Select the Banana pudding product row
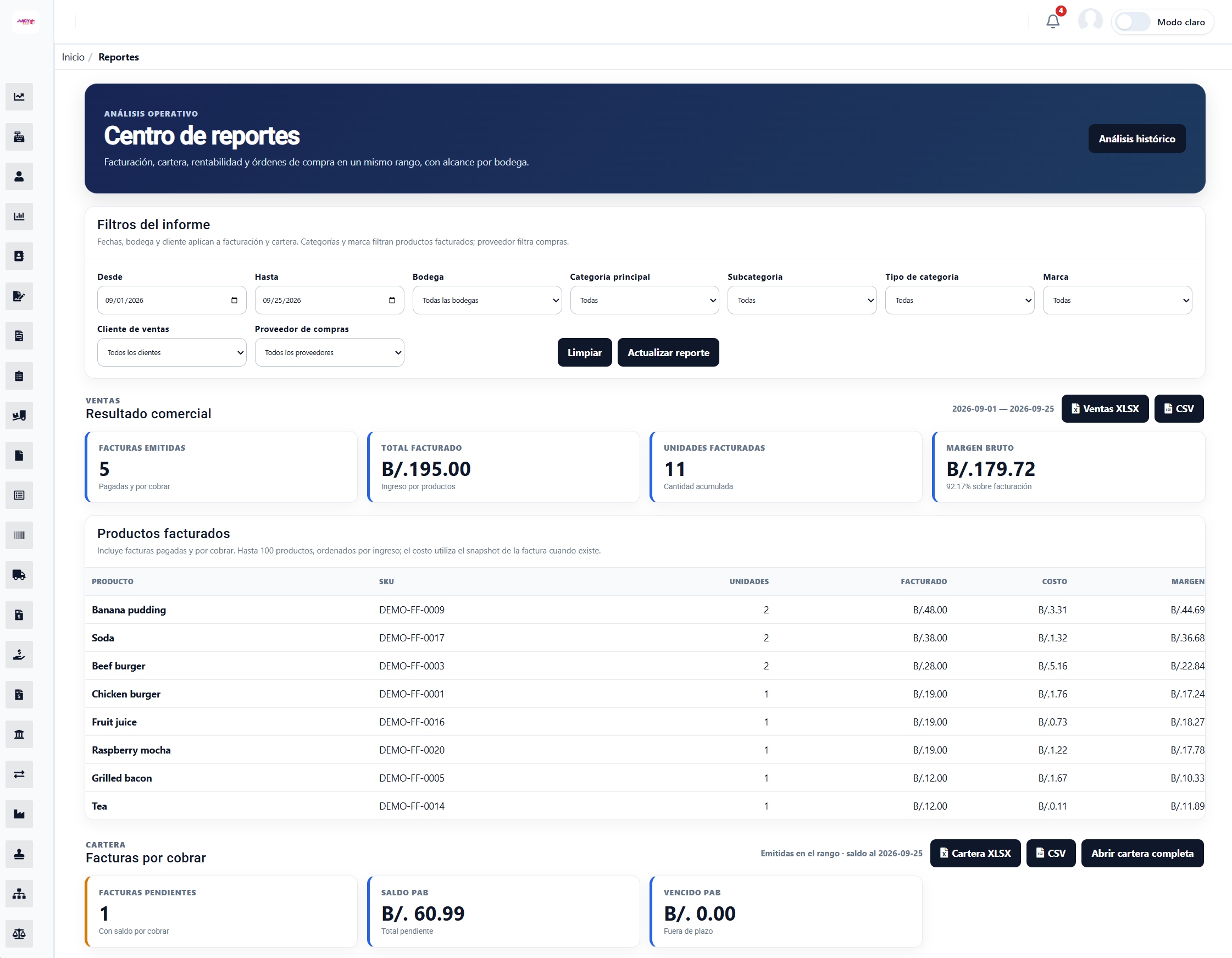Screen dimensions: 1232x958 645,610
